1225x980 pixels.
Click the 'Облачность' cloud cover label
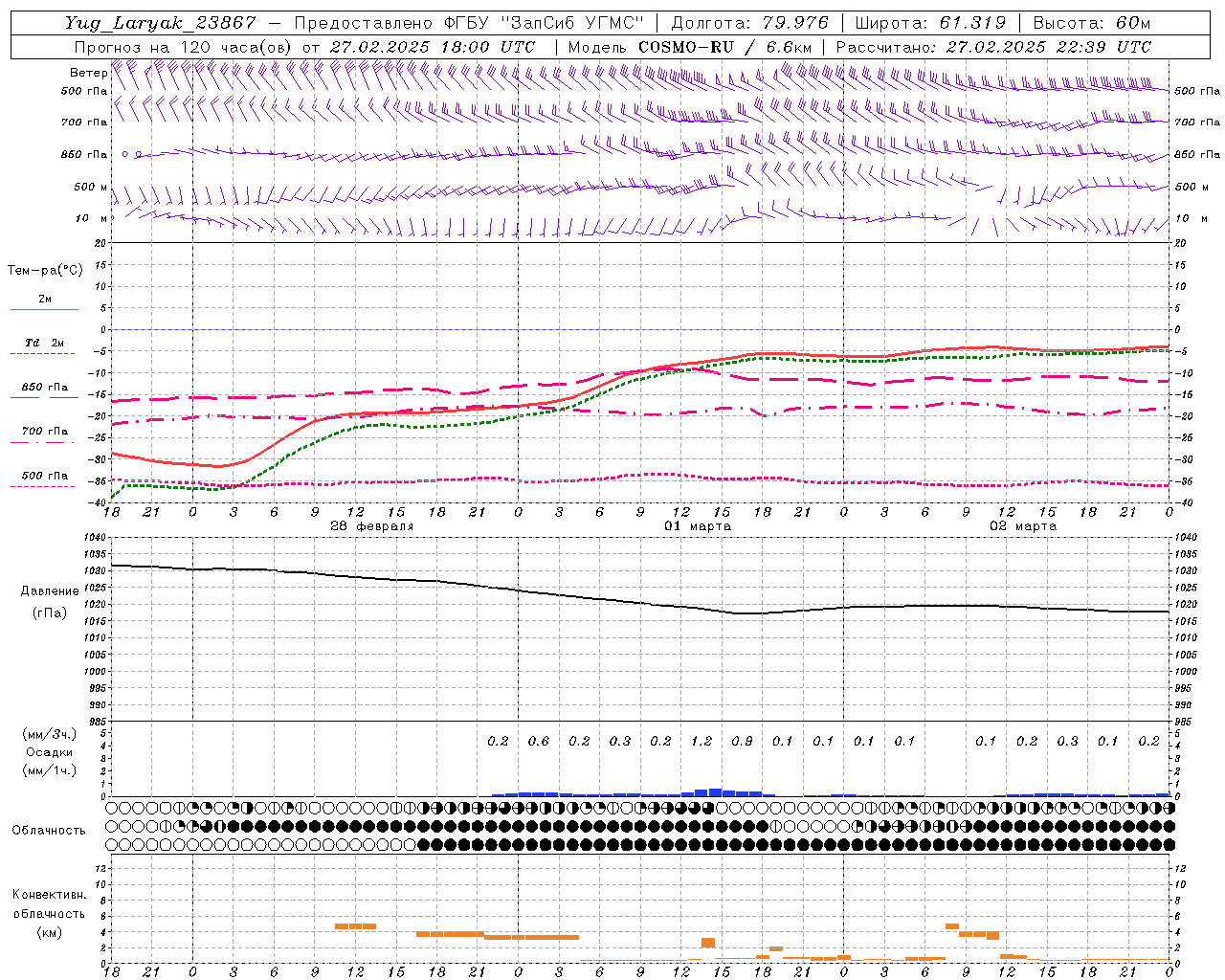(49, 831)
